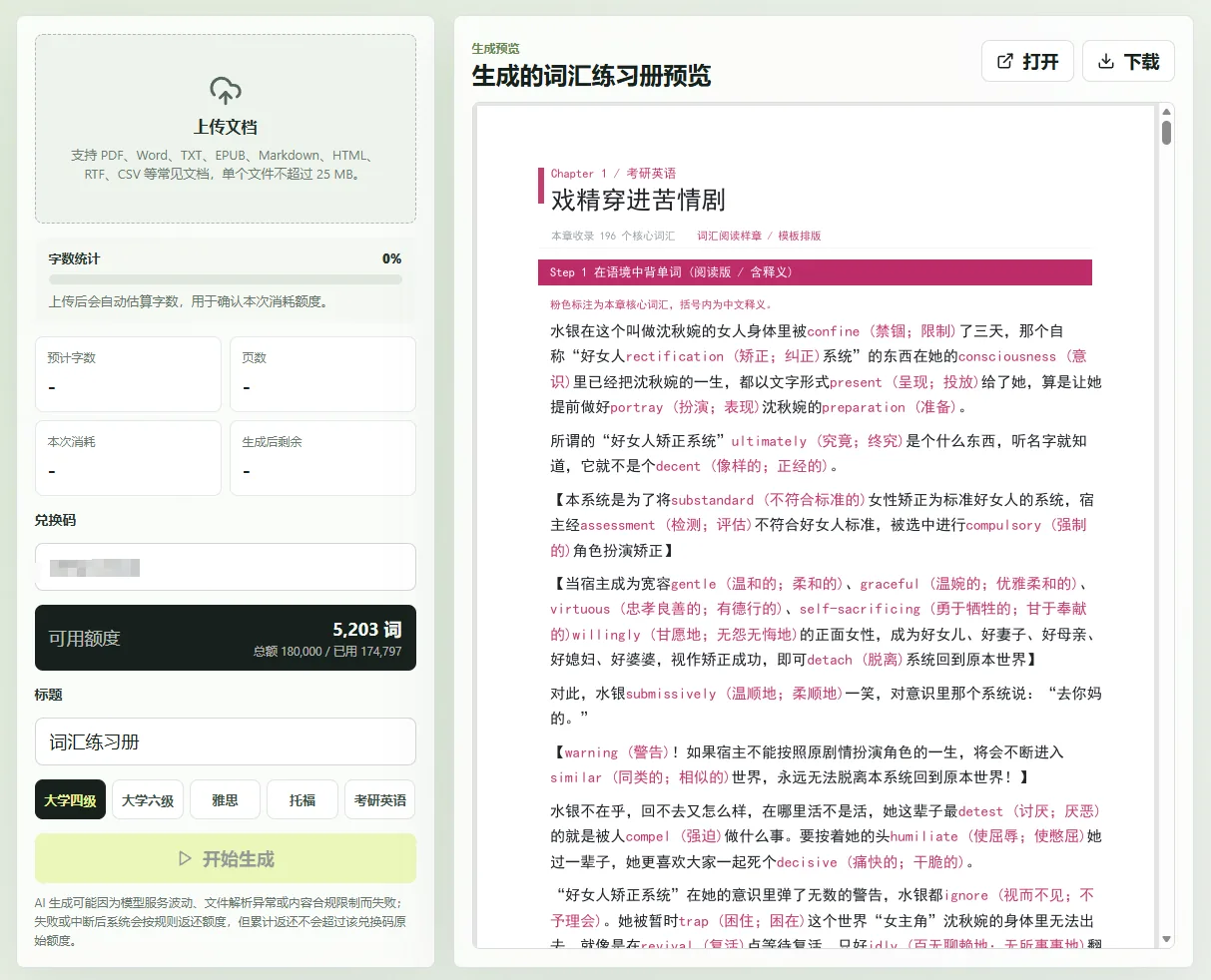Click the cloud upload icon

click(x=226, y=91)
